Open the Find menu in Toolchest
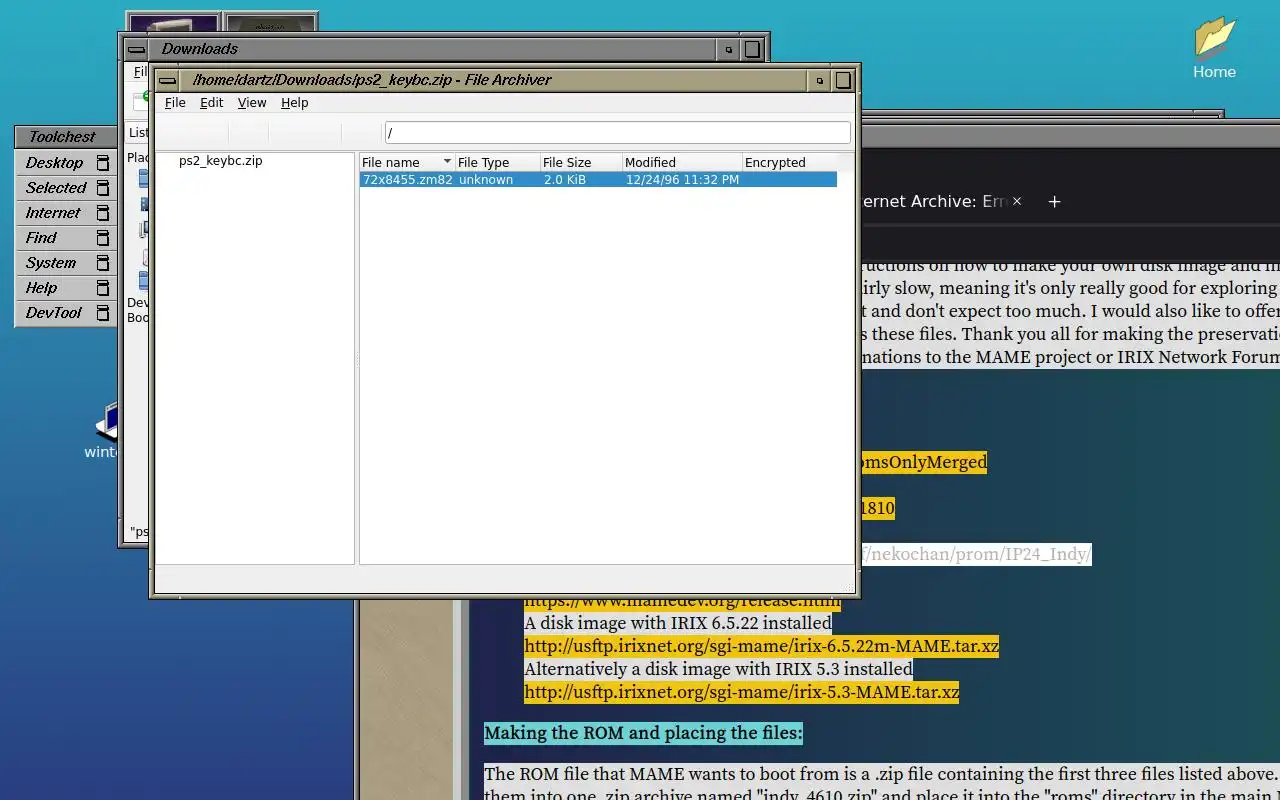This screenshot has width=1280, height=800. coord(66,237)
